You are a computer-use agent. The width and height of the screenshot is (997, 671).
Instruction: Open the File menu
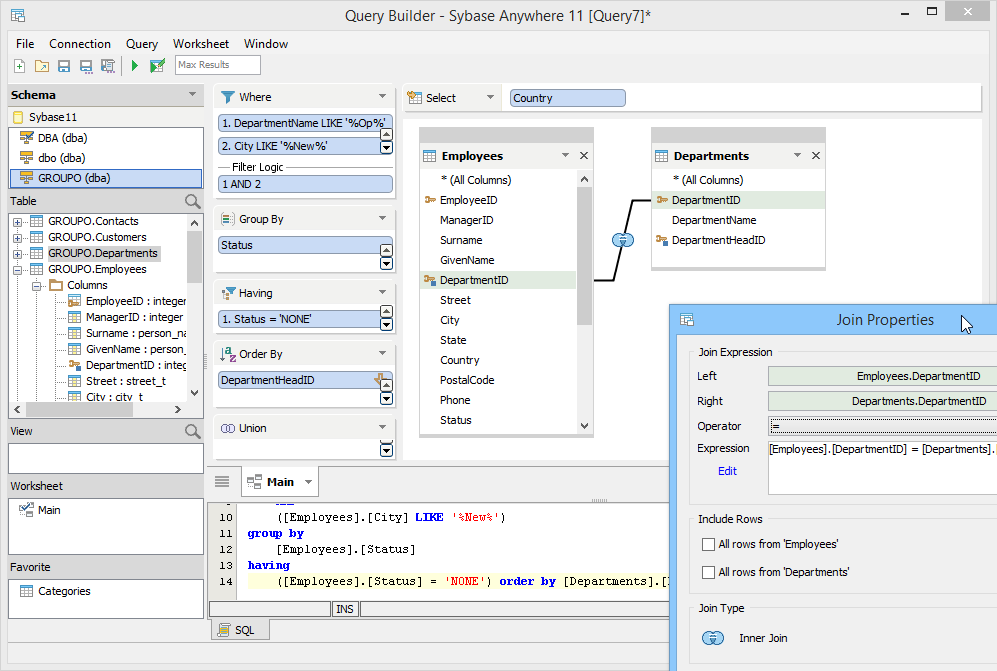25,44
